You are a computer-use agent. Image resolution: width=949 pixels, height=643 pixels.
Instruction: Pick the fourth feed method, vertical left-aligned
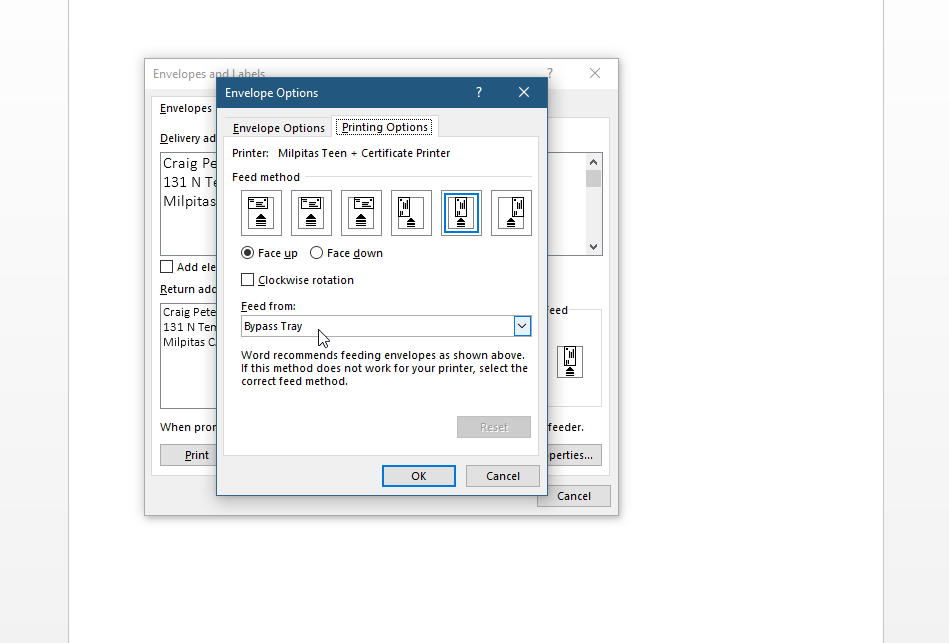pos(411,213)
